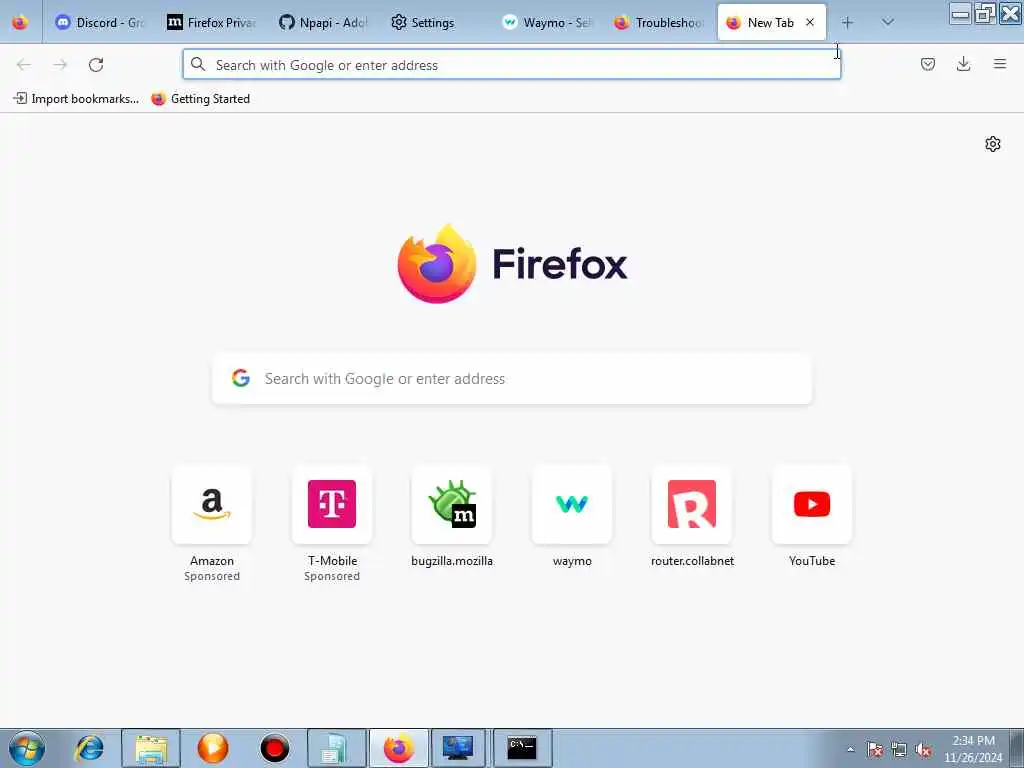The image size is (1024, 768).
Task: Switch to the Waymo tab
Action: [x=547, y=22]
